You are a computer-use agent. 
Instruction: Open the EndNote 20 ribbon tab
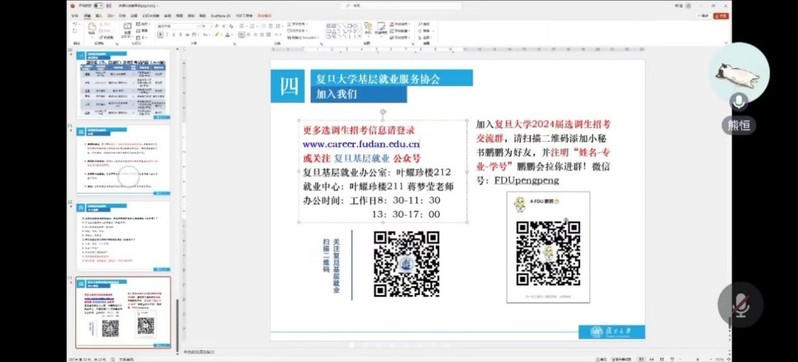tap(220, 16)
